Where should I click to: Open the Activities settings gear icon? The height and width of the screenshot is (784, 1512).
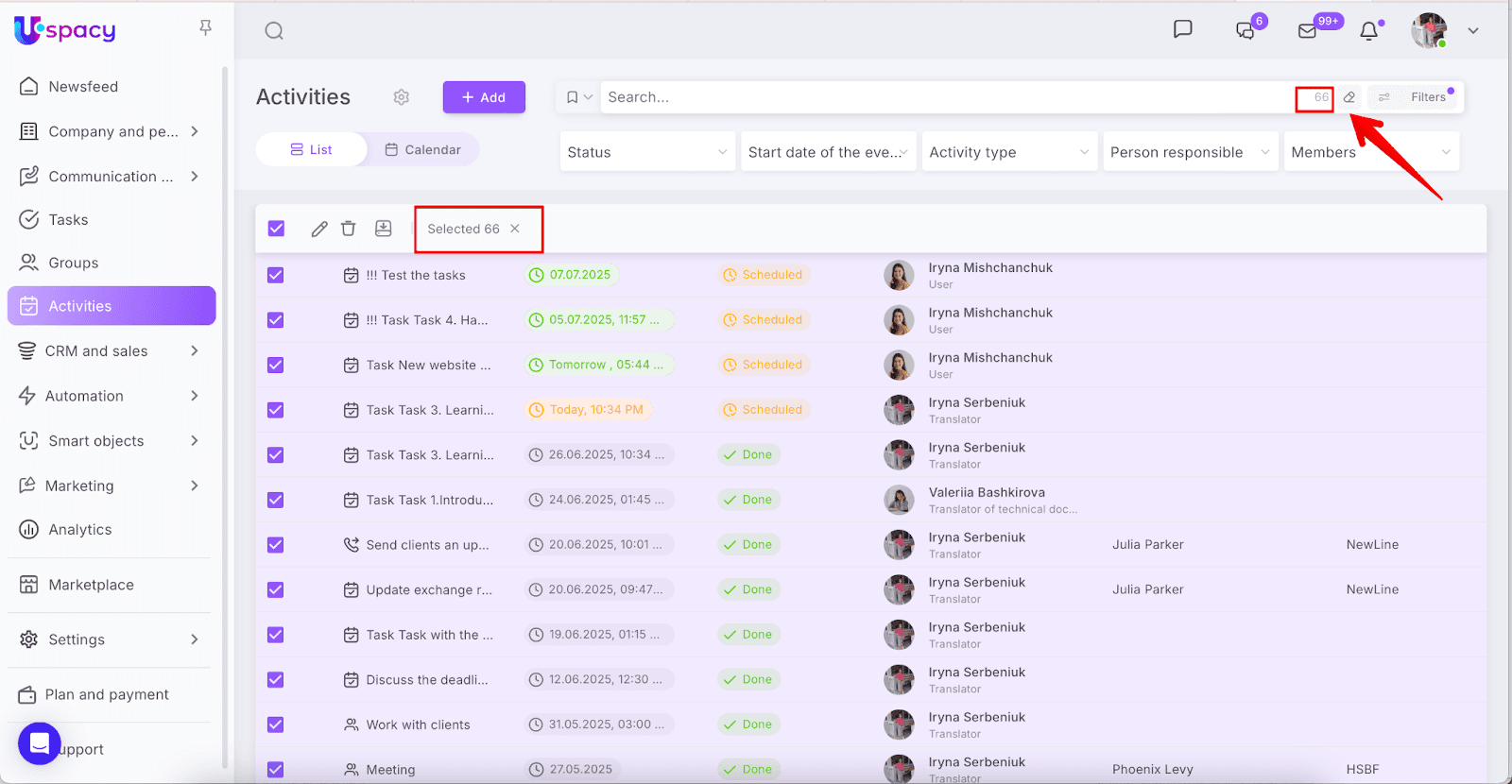pos(402,97)
